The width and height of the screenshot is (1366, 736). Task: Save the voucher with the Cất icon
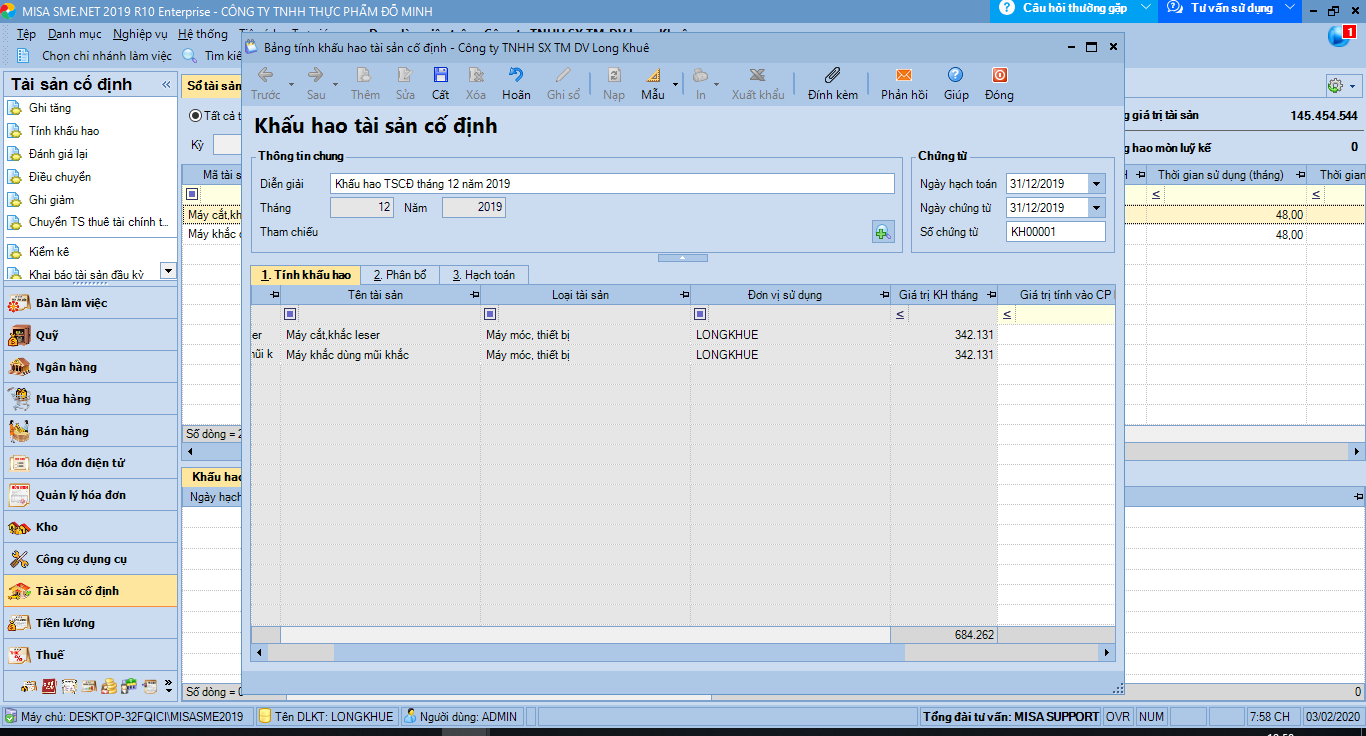tap(440, 75)
